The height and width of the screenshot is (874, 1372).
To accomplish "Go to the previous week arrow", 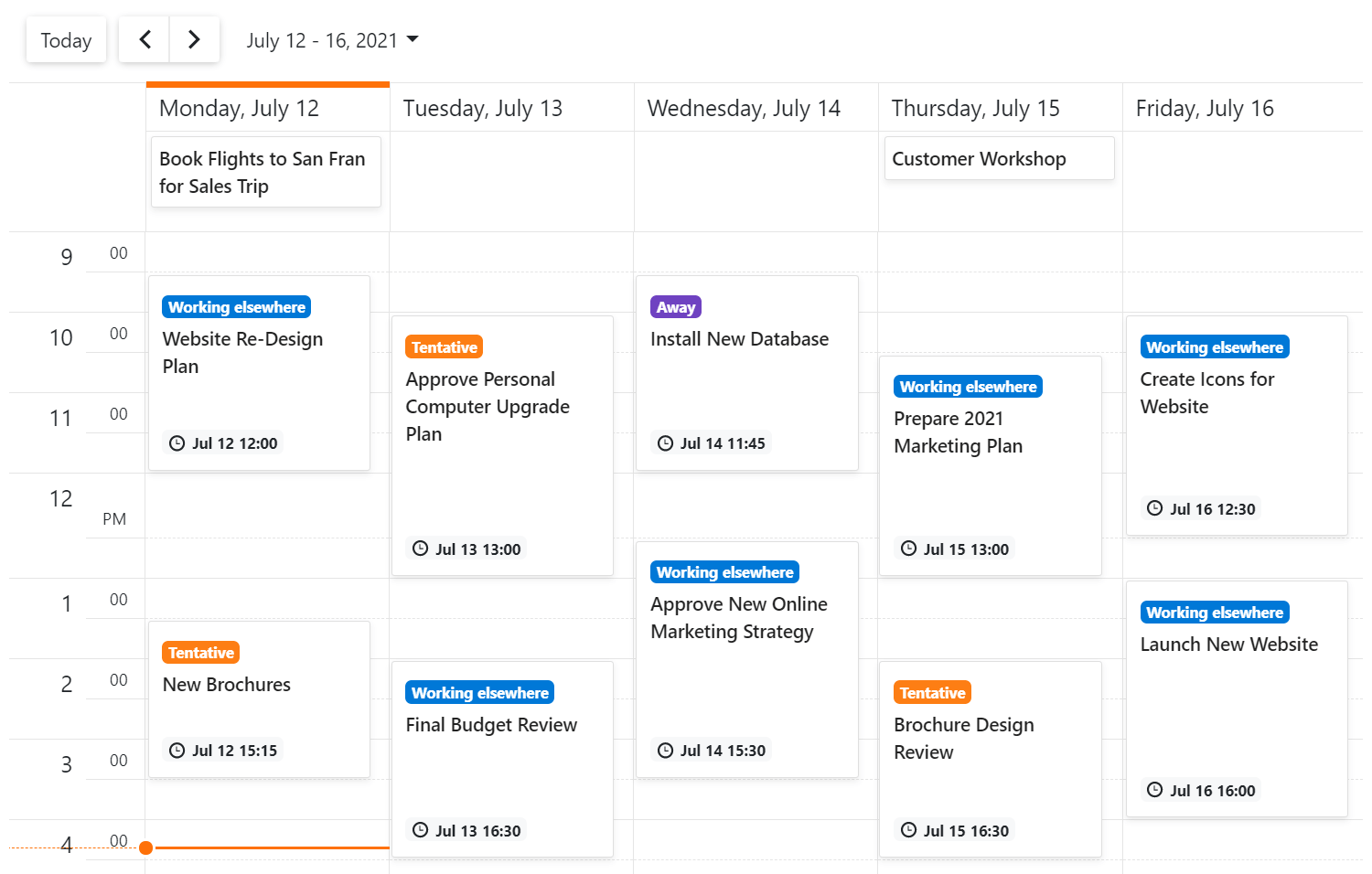I will click(145, 39).
